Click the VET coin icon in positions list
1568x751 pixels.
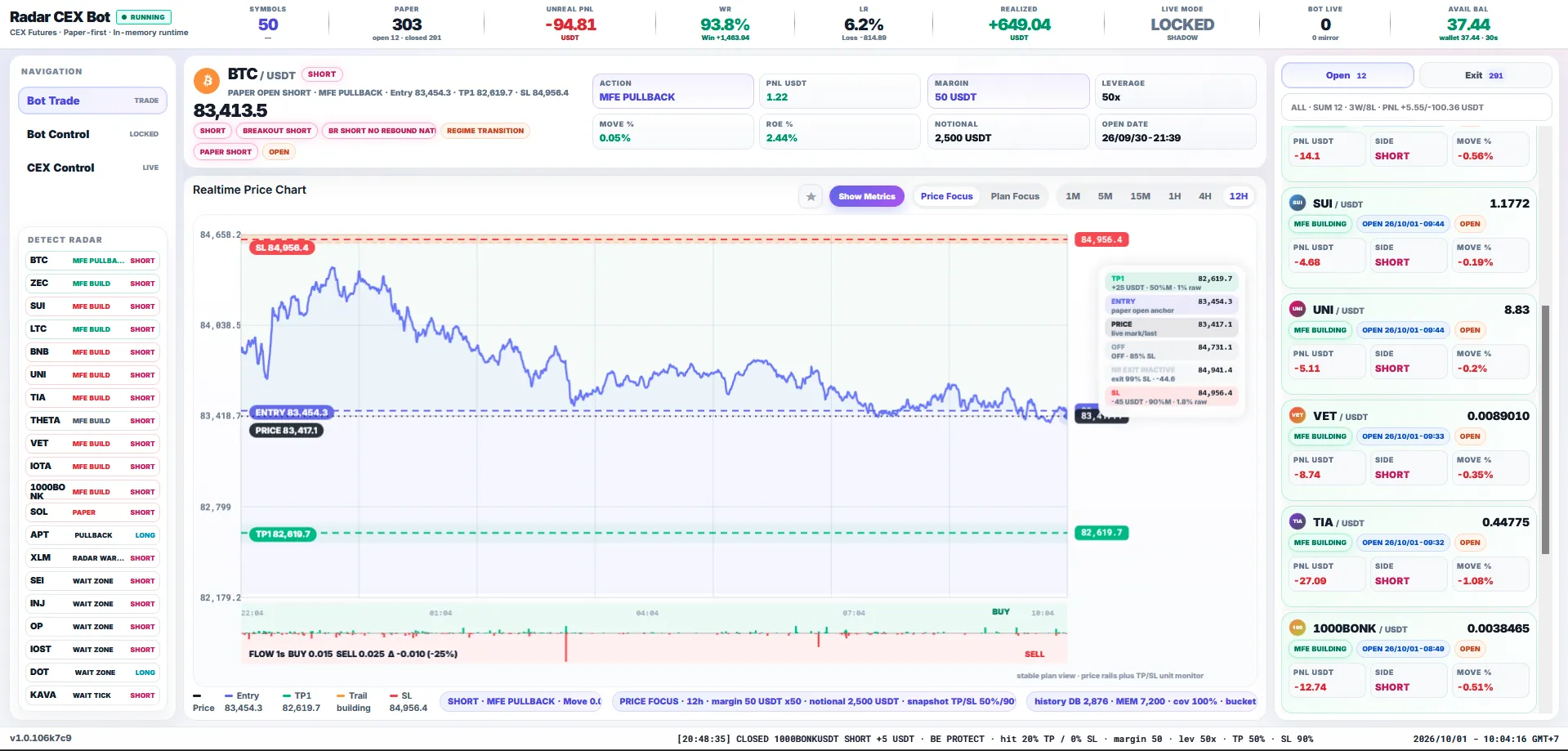(1298, 415)
